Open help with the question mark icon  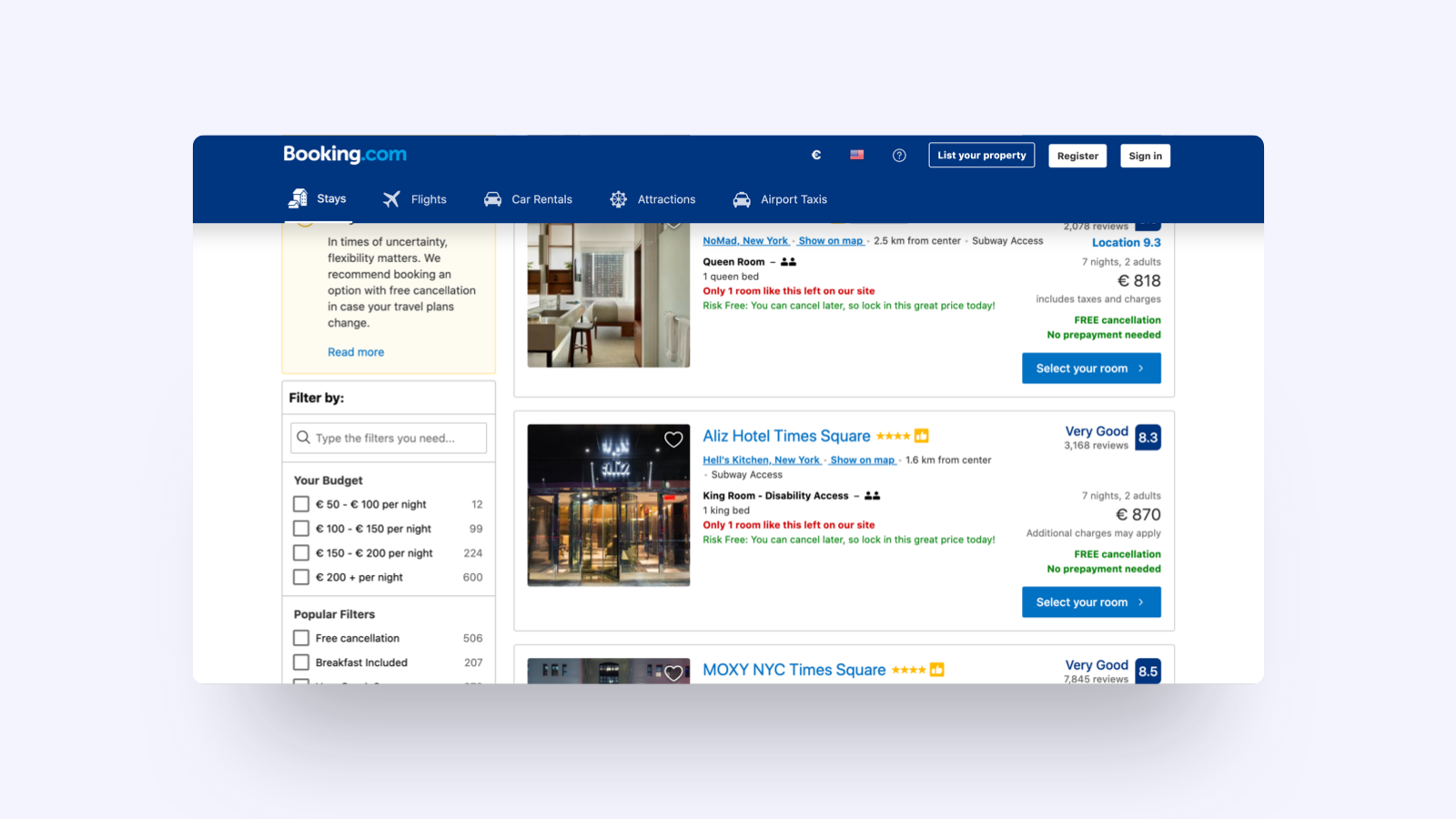899,156
